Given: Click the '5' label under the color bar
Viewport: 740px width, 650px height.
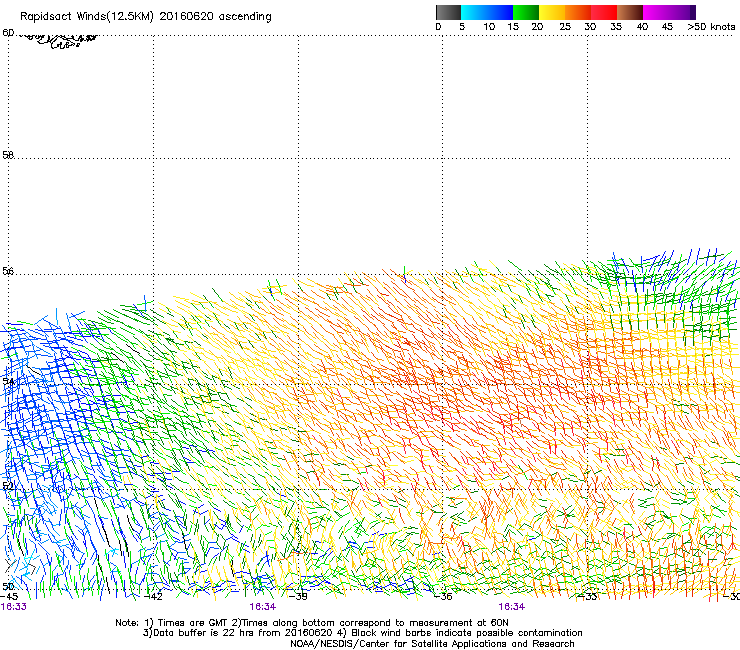Looking at the screenshot, I should point(462,27).
